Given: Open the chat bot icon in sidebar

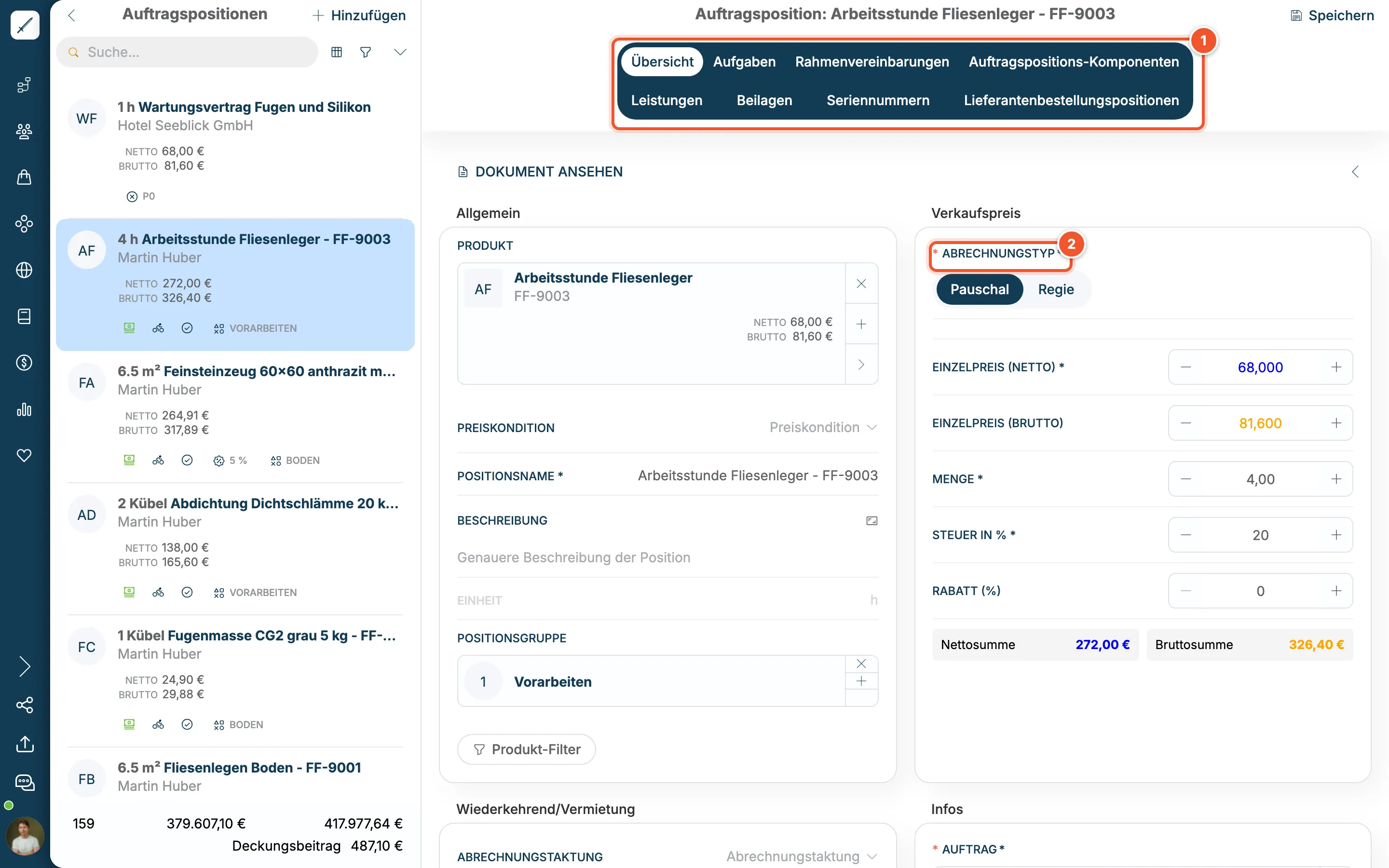Looking at the screenshot, I should [25, 783].
